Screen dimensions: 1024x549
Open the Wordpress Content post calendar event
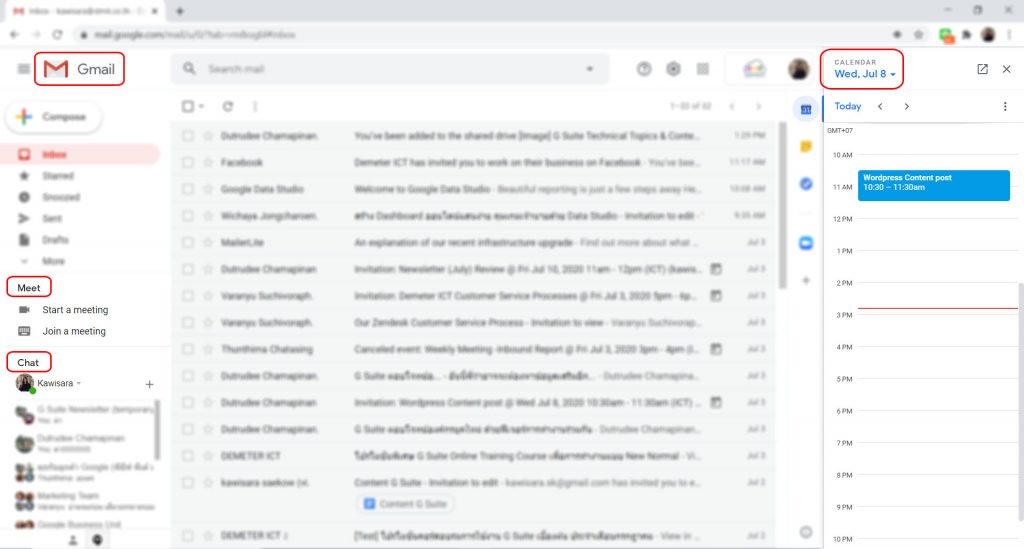pos(933,185)
